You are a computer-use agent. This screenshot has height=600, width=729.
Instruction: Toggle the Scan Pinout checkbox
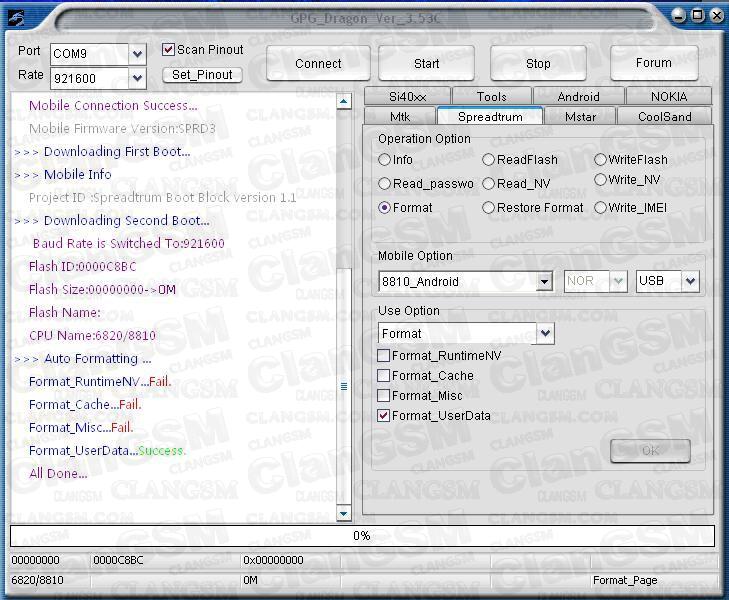coord(168,49)
